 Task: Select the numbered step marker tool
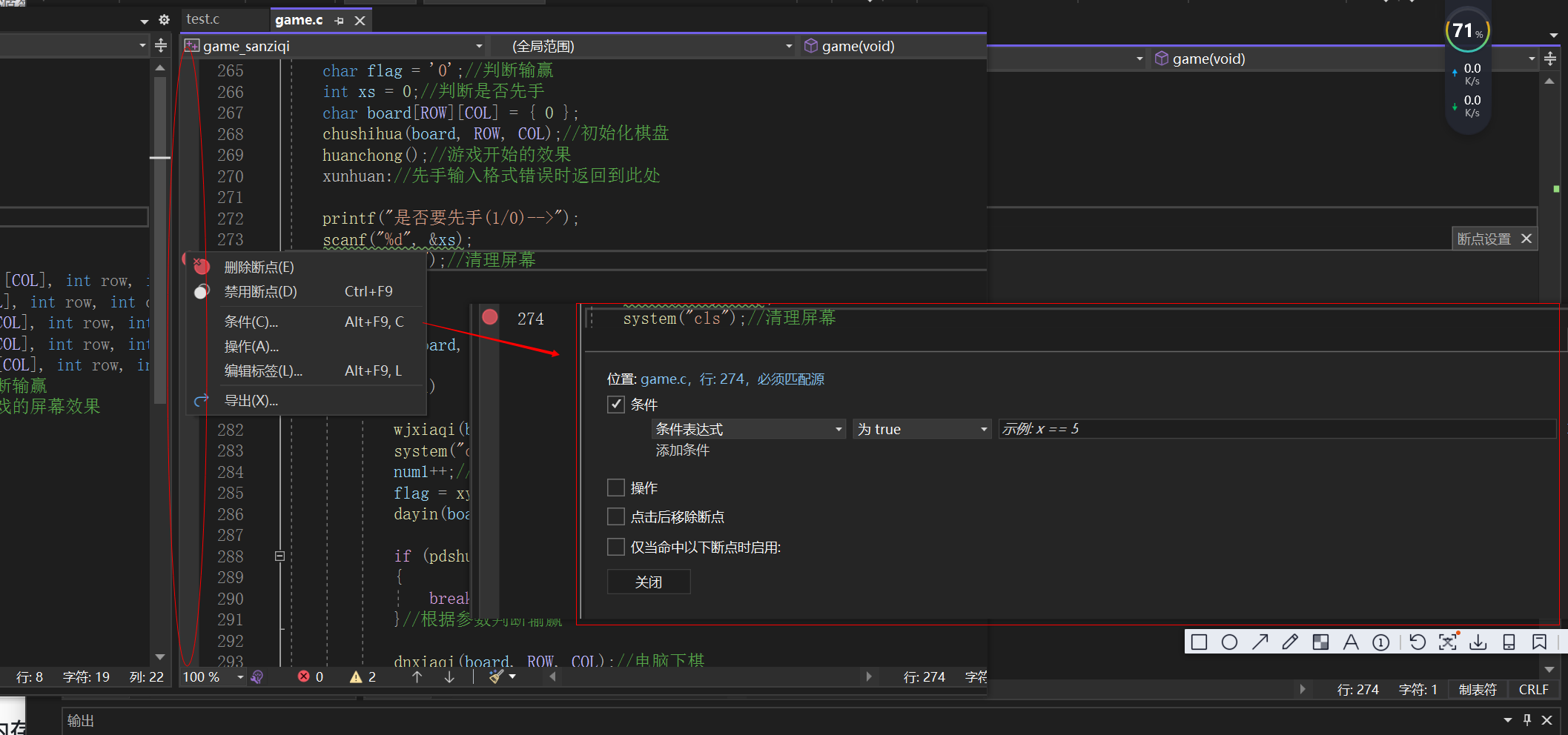tap(1380, 642)
